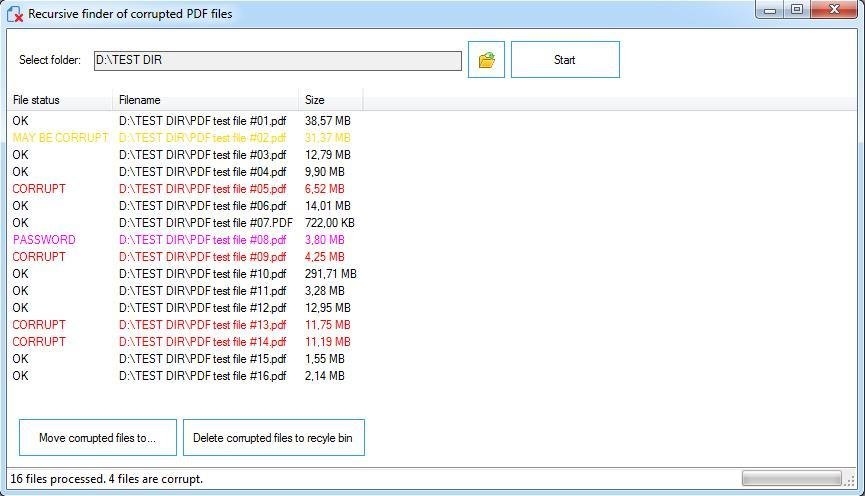Select password-protected PDF test file #08.pdf

pyautogui.click(x=202, y=240)
